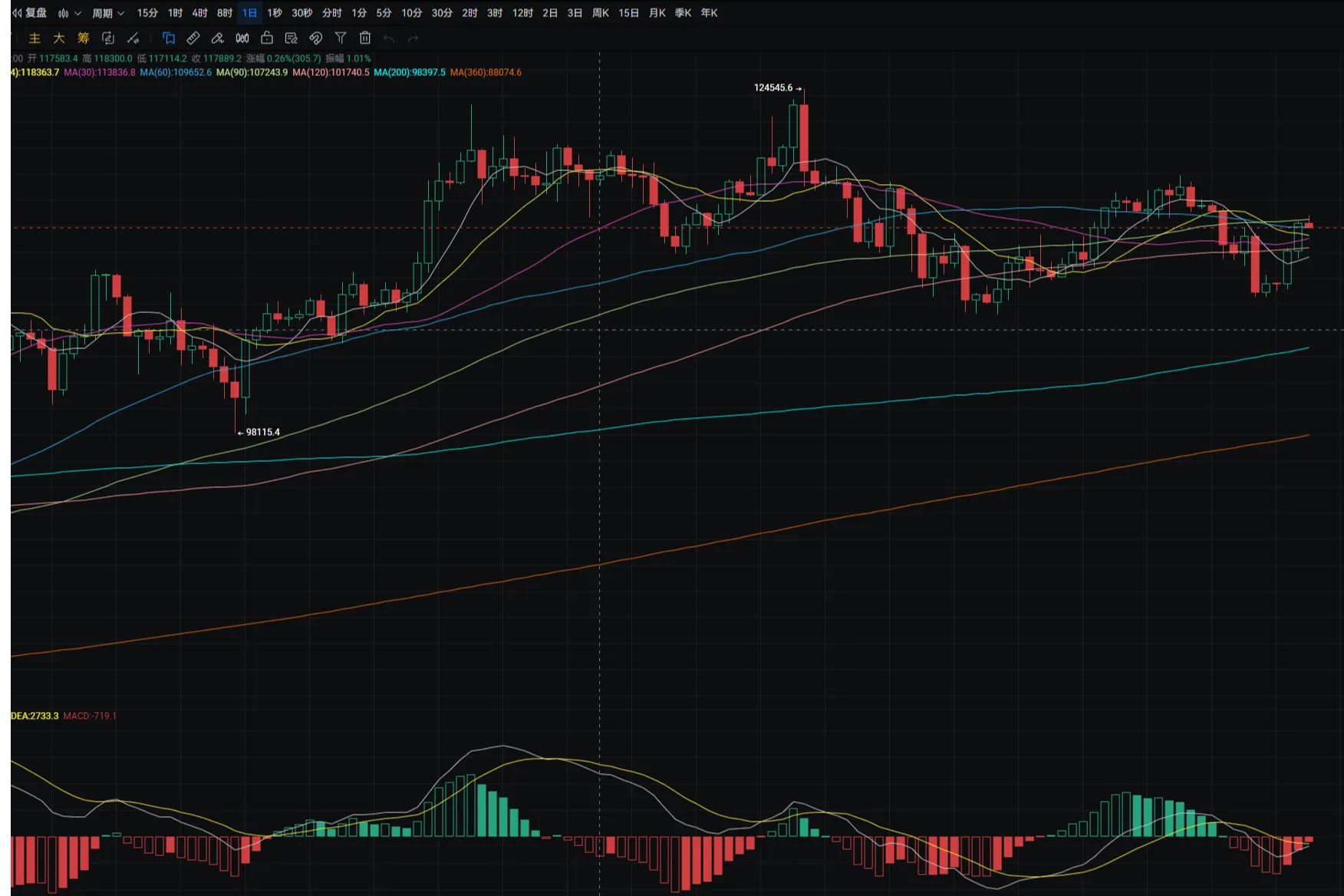Select the 季K quarterly chart
The width and height of the screenshot is (1344, 896).
[683, 13]
